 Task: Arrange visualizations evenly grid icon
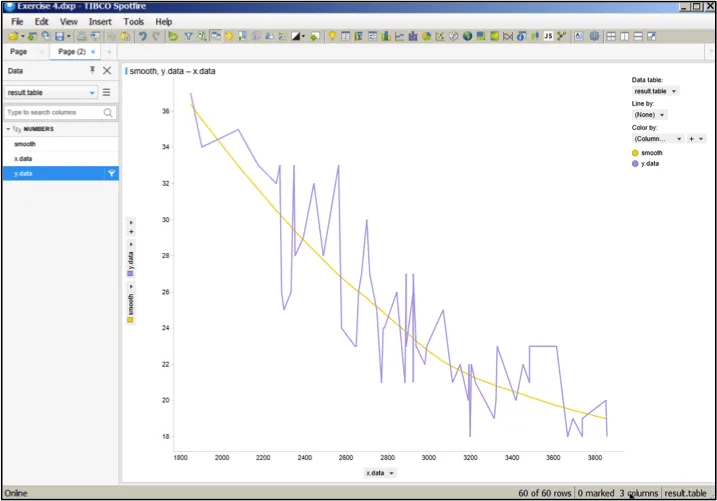[611, 36]
